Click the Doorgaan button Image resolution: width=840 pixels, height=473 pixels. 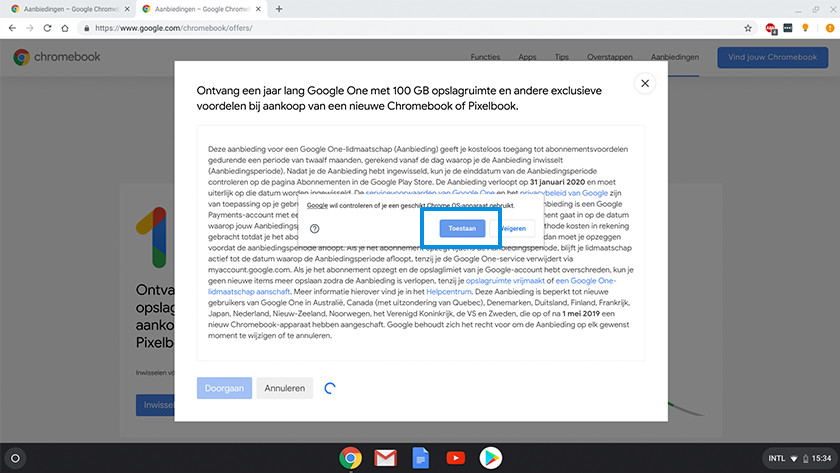pos(224,388)
